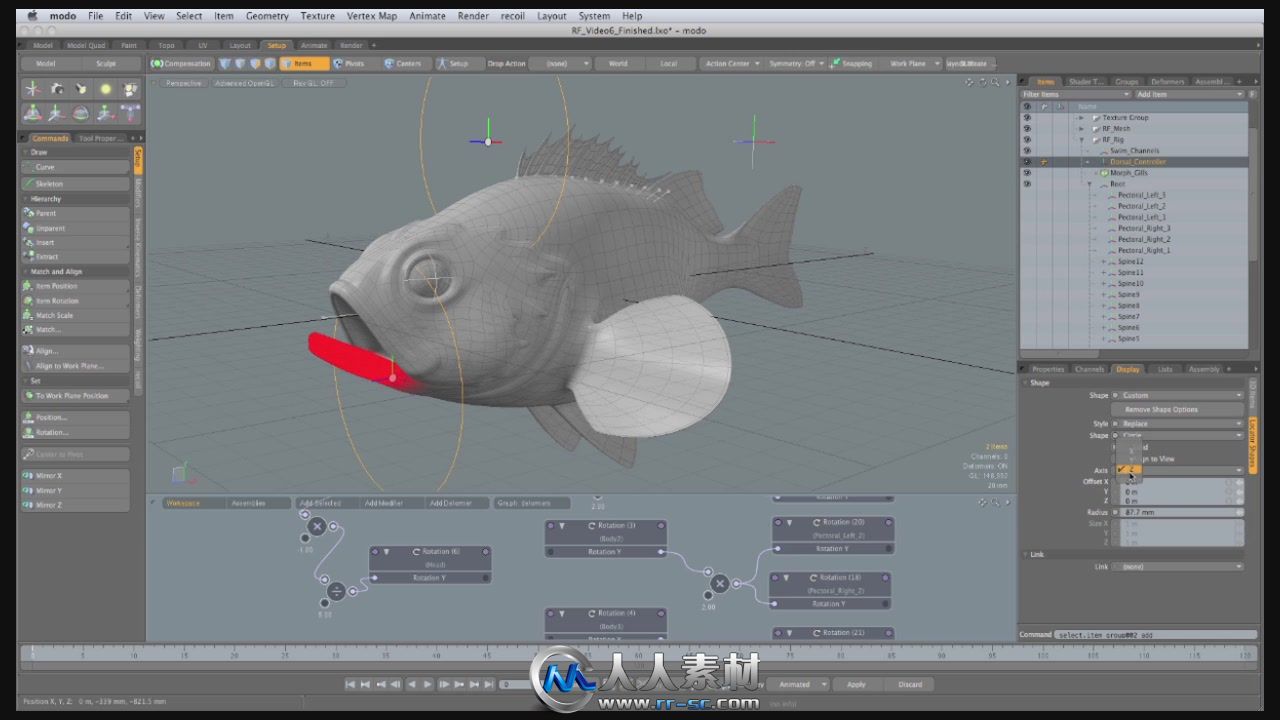This screenshot has width=1280, height=720.
Task: Open the Add Item dropdown
Action: tap(1188, 94)
